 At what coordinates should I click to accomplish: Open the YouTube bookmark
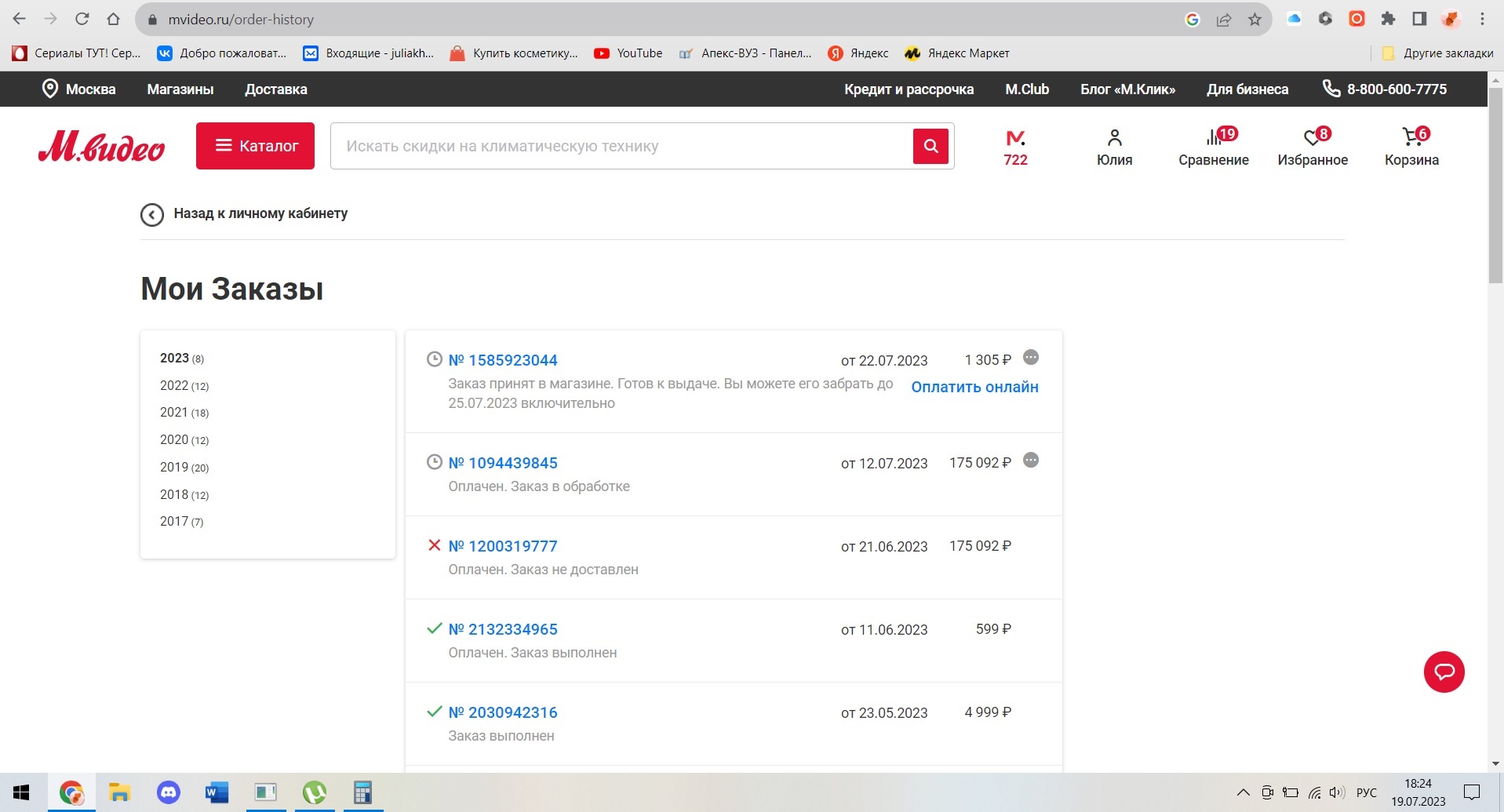628,53
